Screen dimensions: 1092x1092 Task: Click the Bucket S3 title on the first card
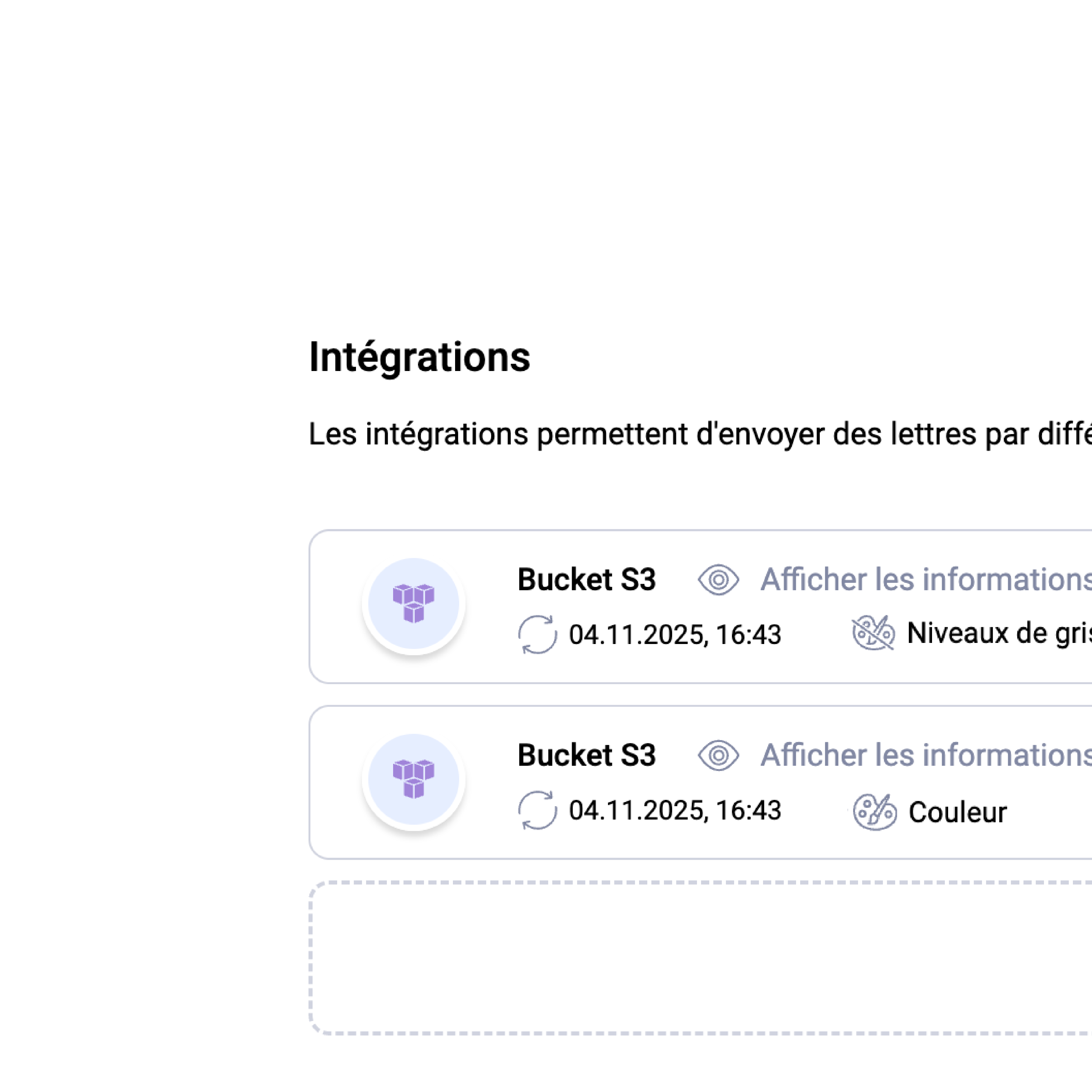(587, 579)
